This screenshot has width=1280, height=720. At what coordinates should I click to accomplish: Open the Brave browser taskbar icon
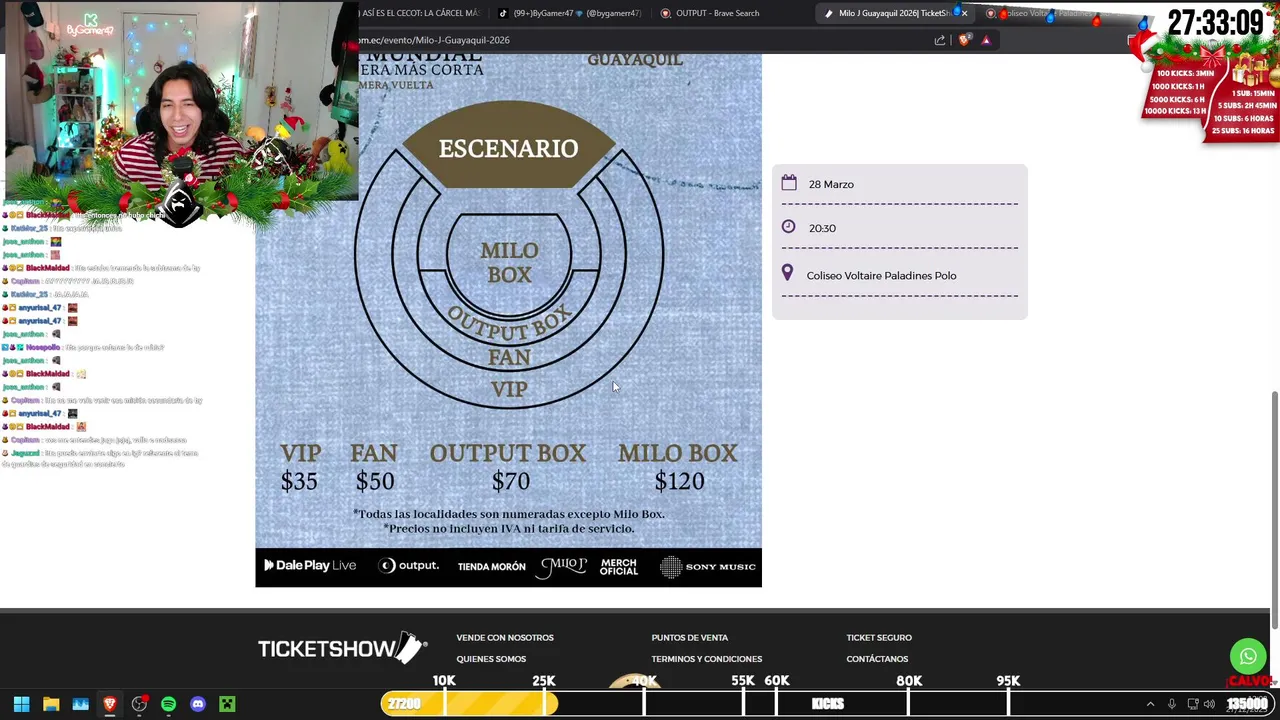(x=110, y=704)
